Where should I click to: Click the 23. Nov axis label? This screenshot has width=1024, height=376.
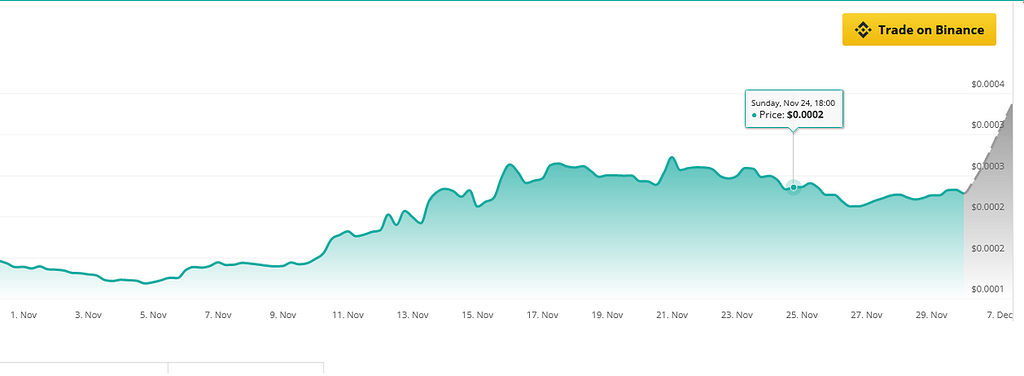[736, 315]
